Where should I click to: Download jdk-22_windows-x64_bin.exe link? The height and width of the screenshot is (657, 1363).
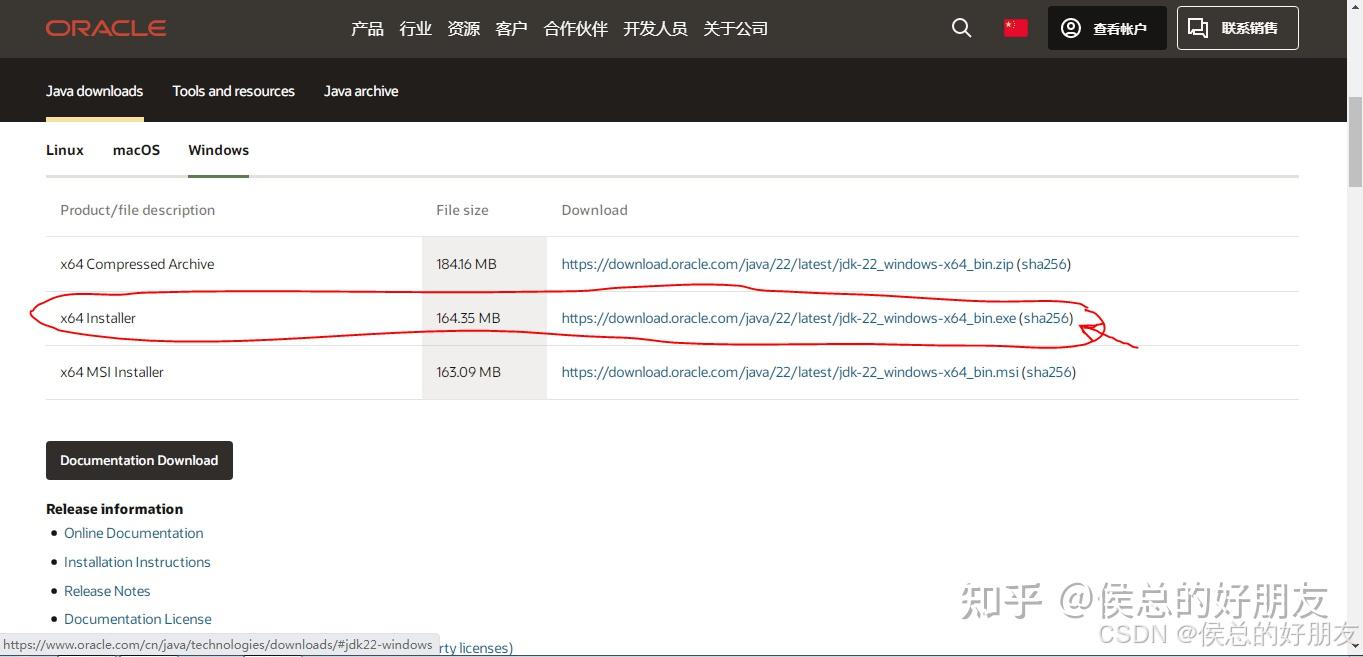click(788, 318)
